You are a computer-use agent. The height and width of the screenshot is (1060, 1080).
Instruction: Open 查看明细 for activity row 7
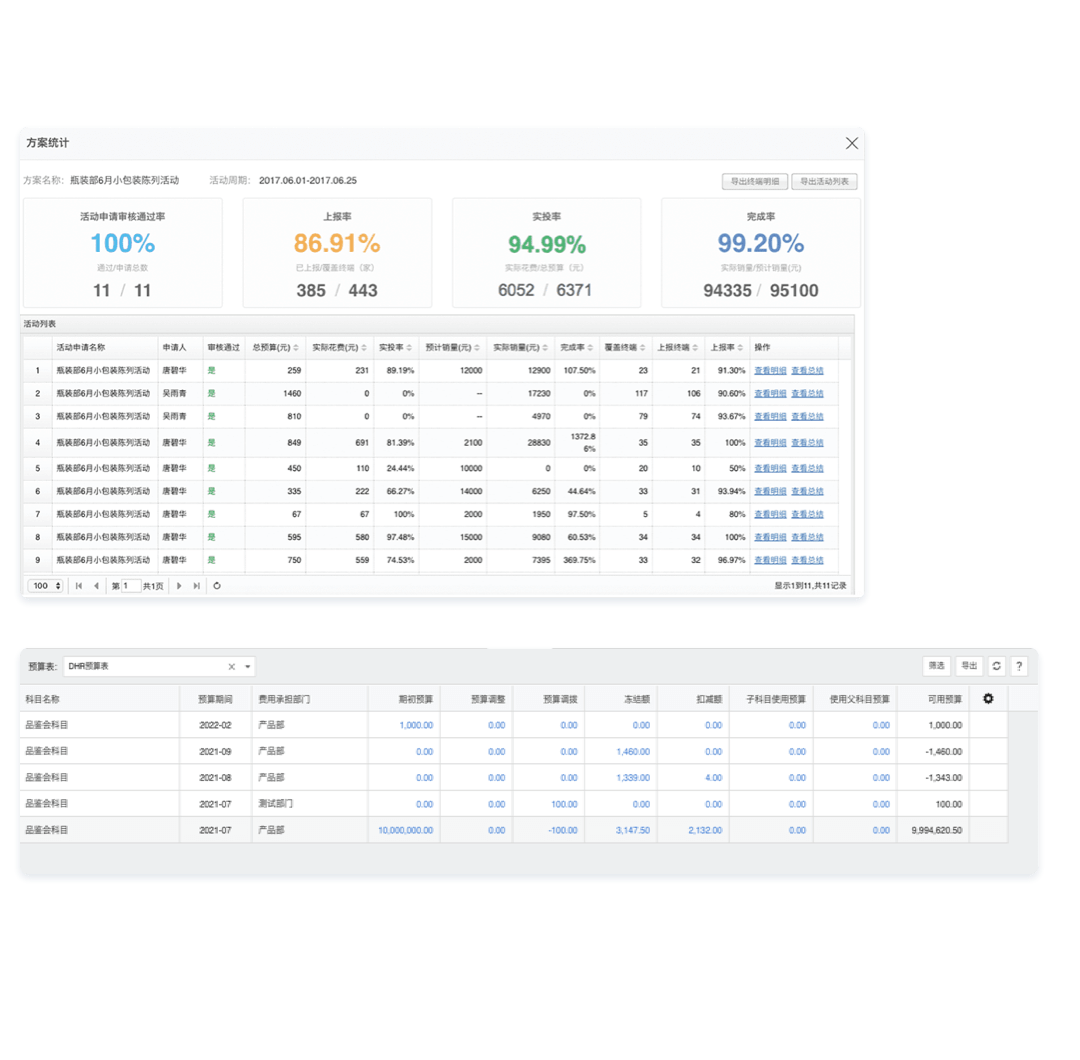point(770,514)
